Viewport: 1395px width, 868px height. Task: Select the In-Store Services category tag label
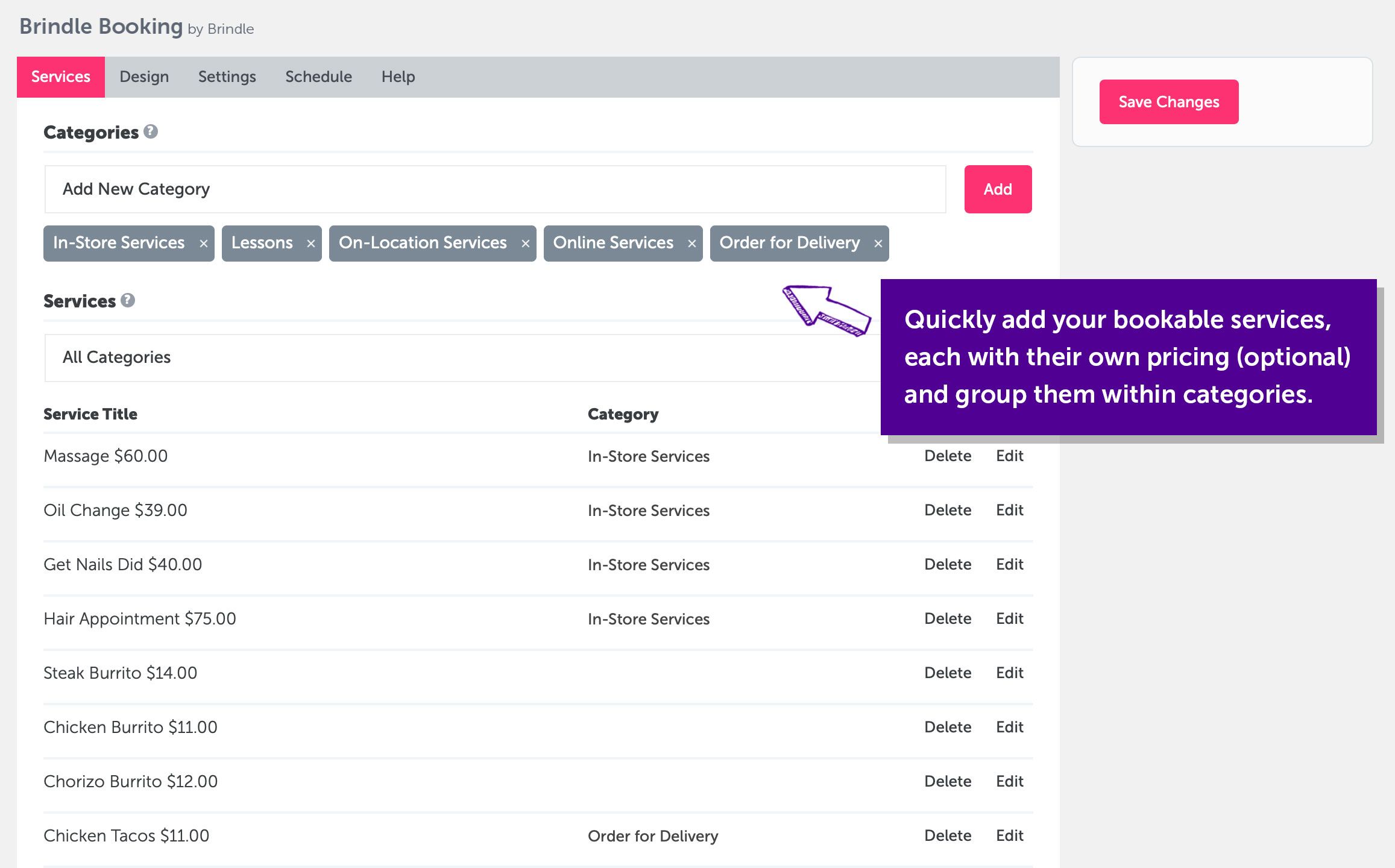pyautogui.click(x=119, y=243)
